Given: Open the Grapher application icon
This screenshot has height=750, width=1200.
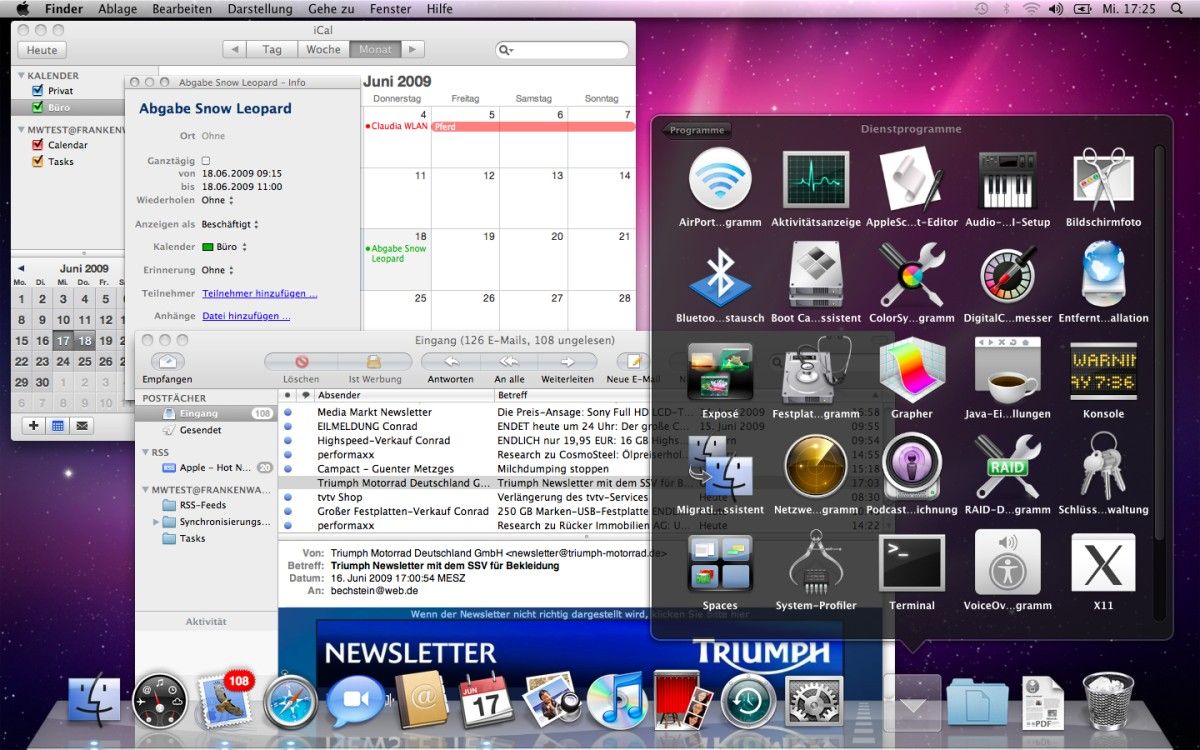Looking at the screenshot, I should (x=911, y=371).
